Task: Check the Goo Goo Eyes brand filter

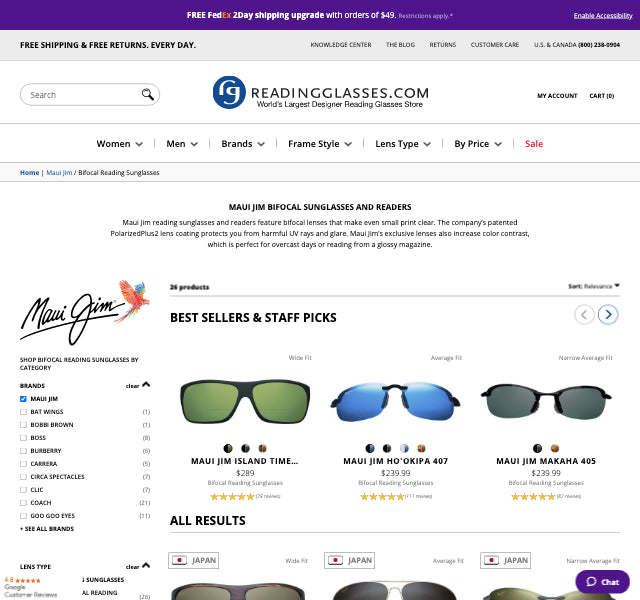Action: (23, 516)
